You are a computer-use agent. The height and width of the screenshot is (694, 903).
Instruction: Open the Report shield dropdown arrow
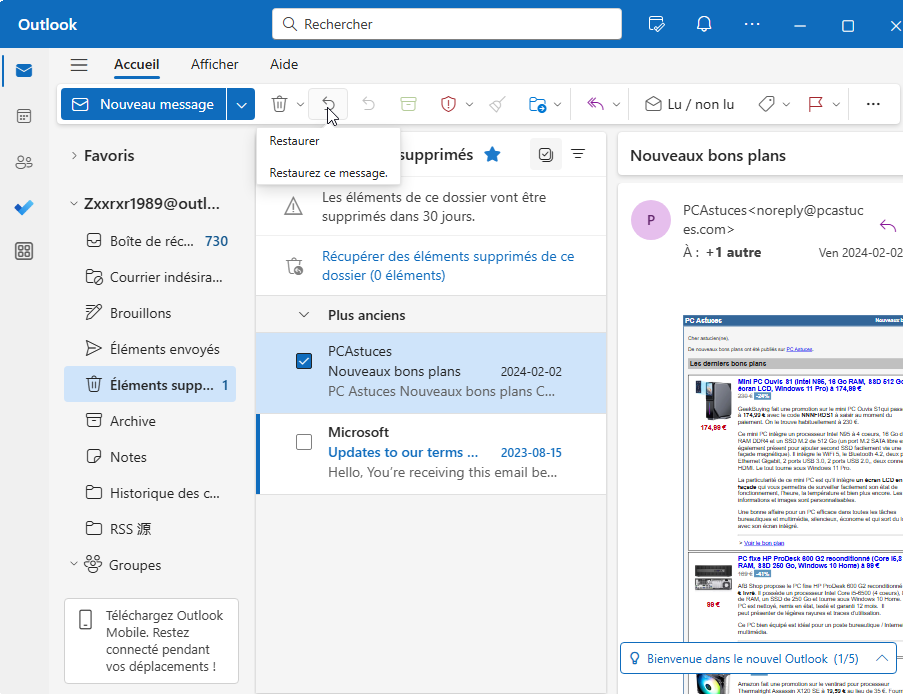click(469, 104)
